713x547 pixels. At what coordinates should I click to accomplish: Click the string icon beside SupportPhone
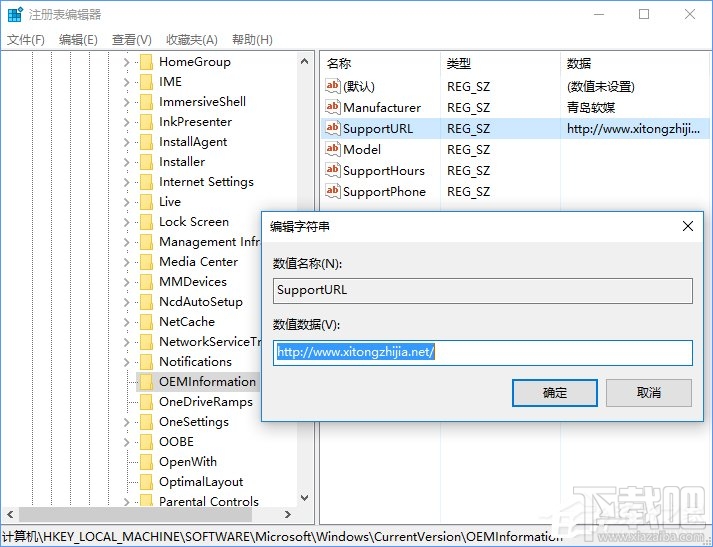pyautogui.click(x=333, y=191)
